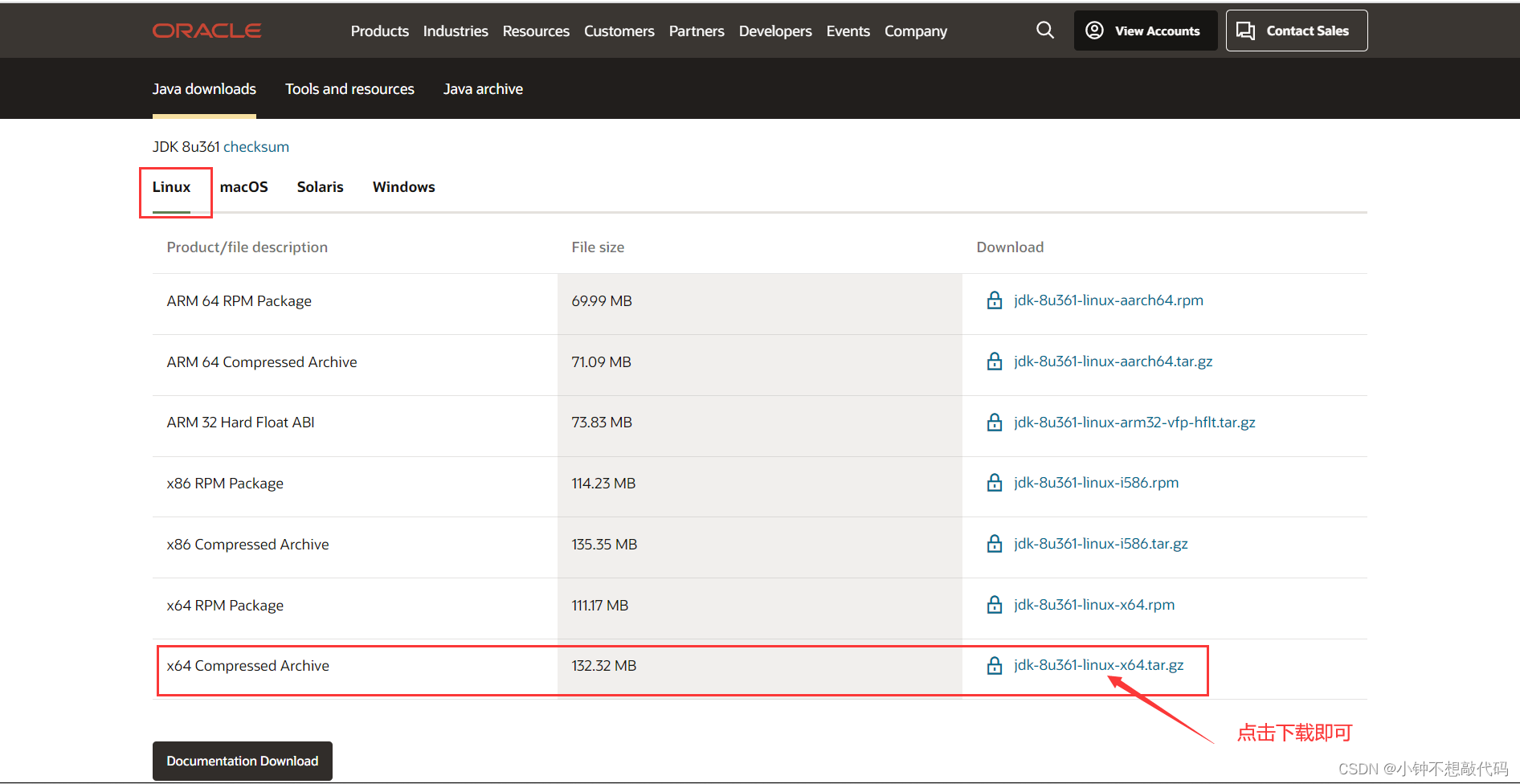The width and height of the screenshot is (1520, 784).
Task: Open the Company menu
Action: (x=916, y=31)
